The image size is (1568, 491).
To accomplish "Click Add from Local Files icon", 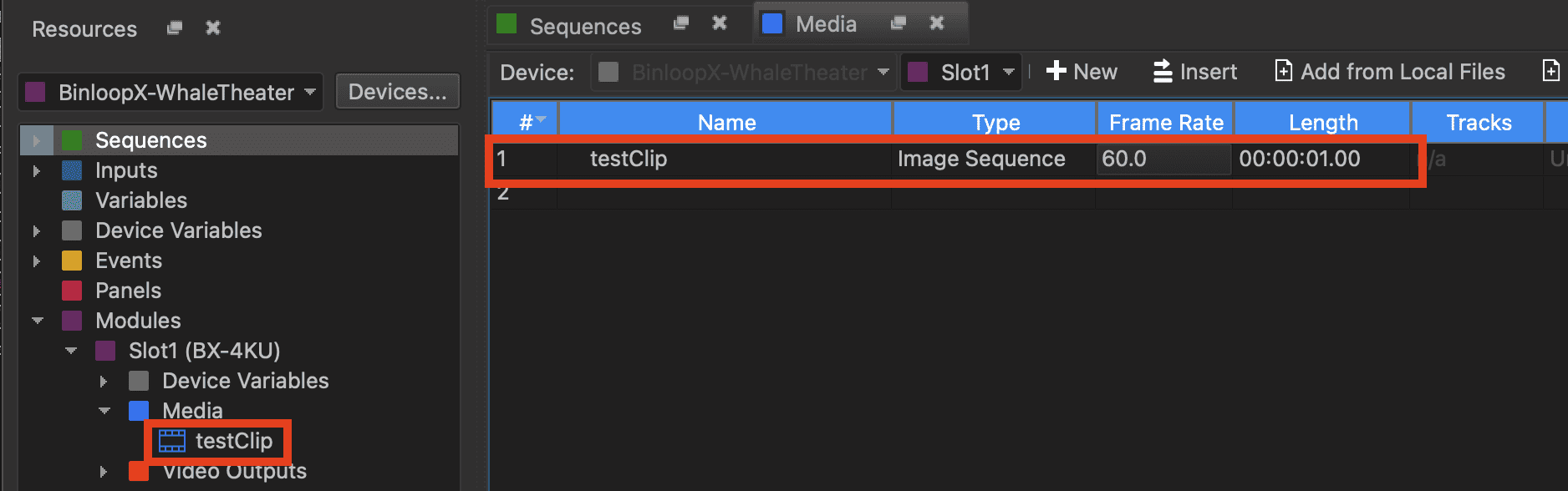I will 1283,71.
